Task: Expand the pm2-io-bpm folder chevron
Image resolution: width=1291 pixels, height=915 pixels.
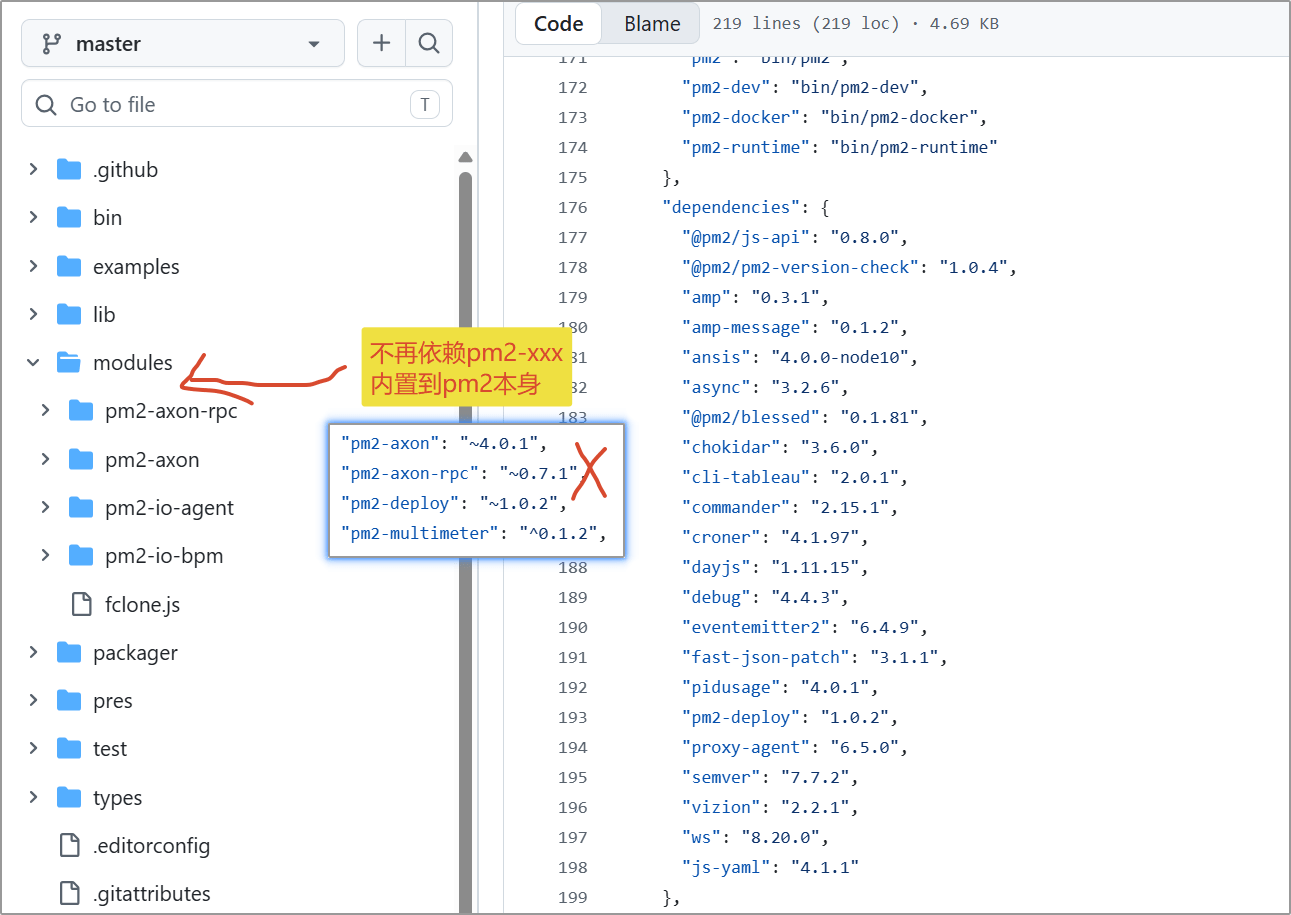Action: click(x=45, y=555)
